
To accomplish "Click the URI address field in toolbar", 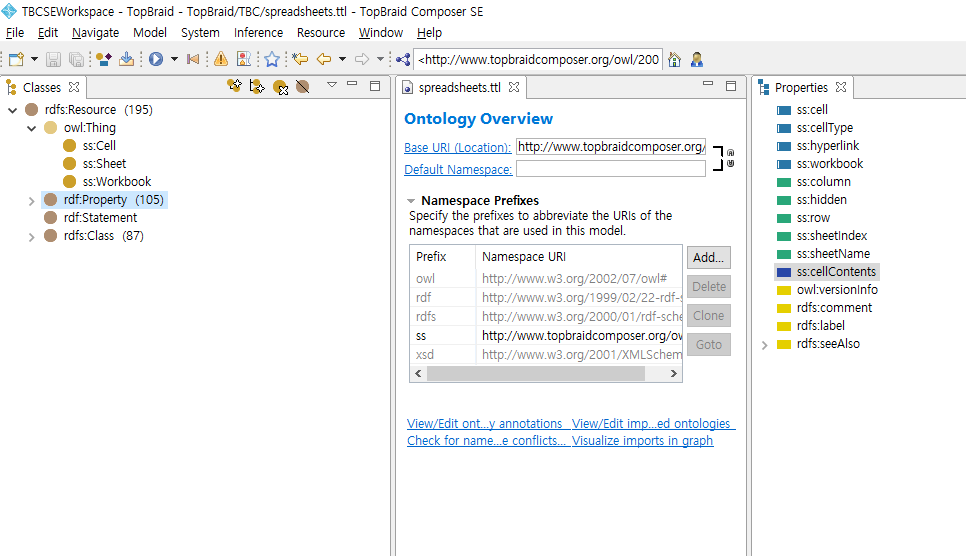I will [538, 59].
